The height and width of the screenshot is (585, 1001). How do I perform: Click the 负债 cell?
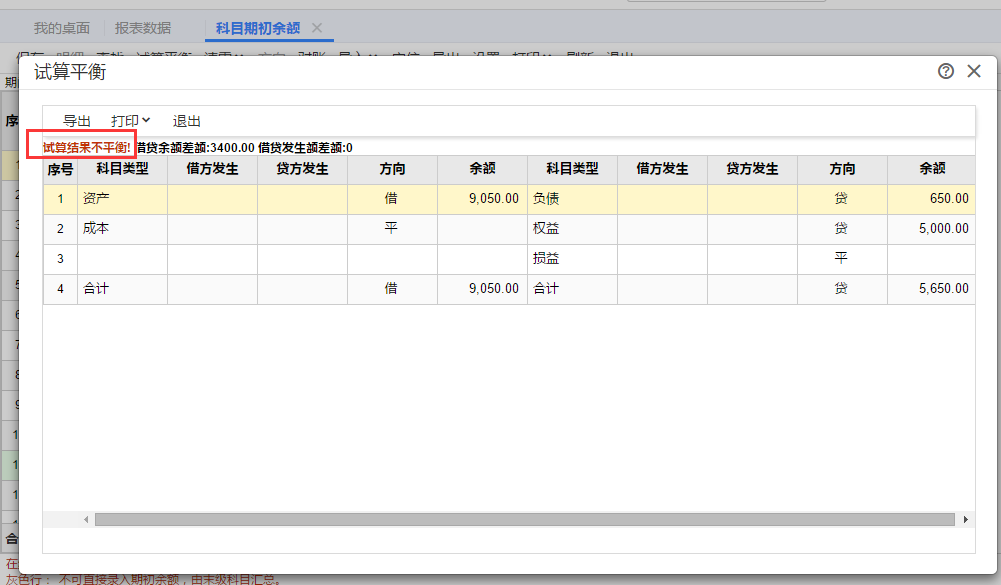click(x=572, y=199)
